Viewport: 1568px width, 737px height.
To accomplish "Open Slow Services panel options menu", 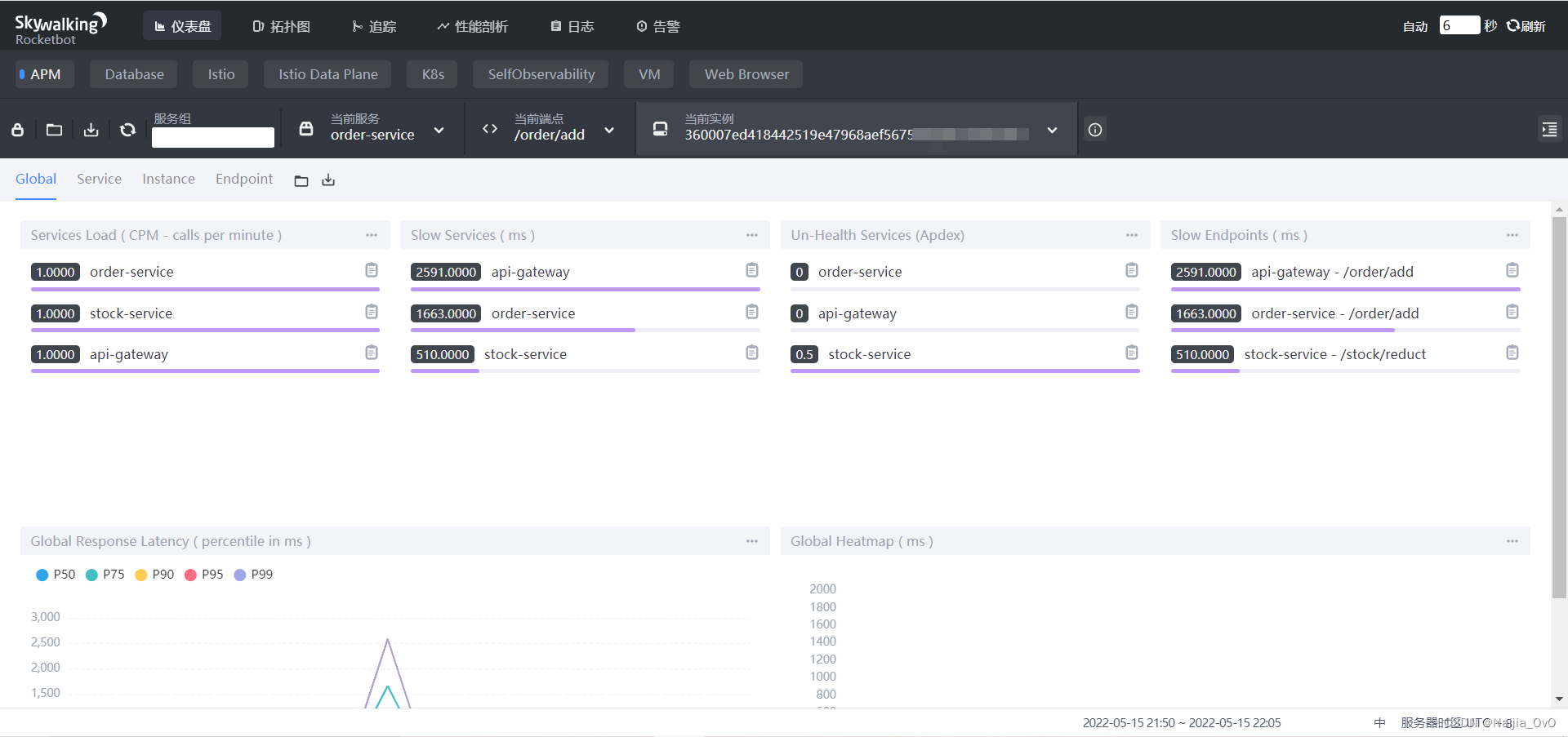I will tap(752, 235).
